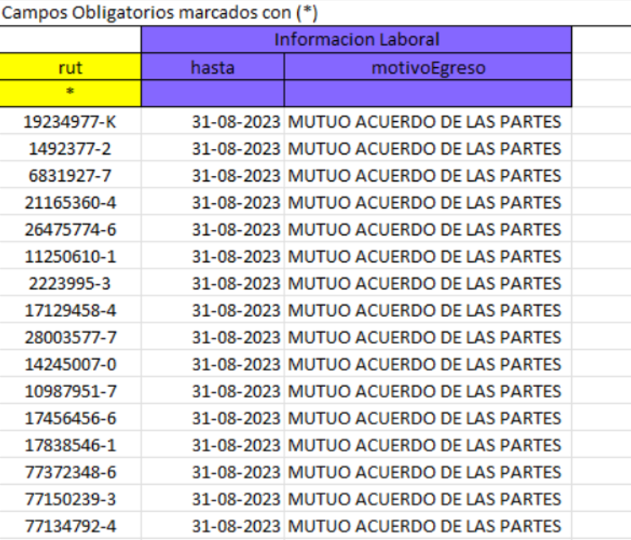Select rut cell 17129458-4
Screen dimensions: 631x540
(70, 310)
